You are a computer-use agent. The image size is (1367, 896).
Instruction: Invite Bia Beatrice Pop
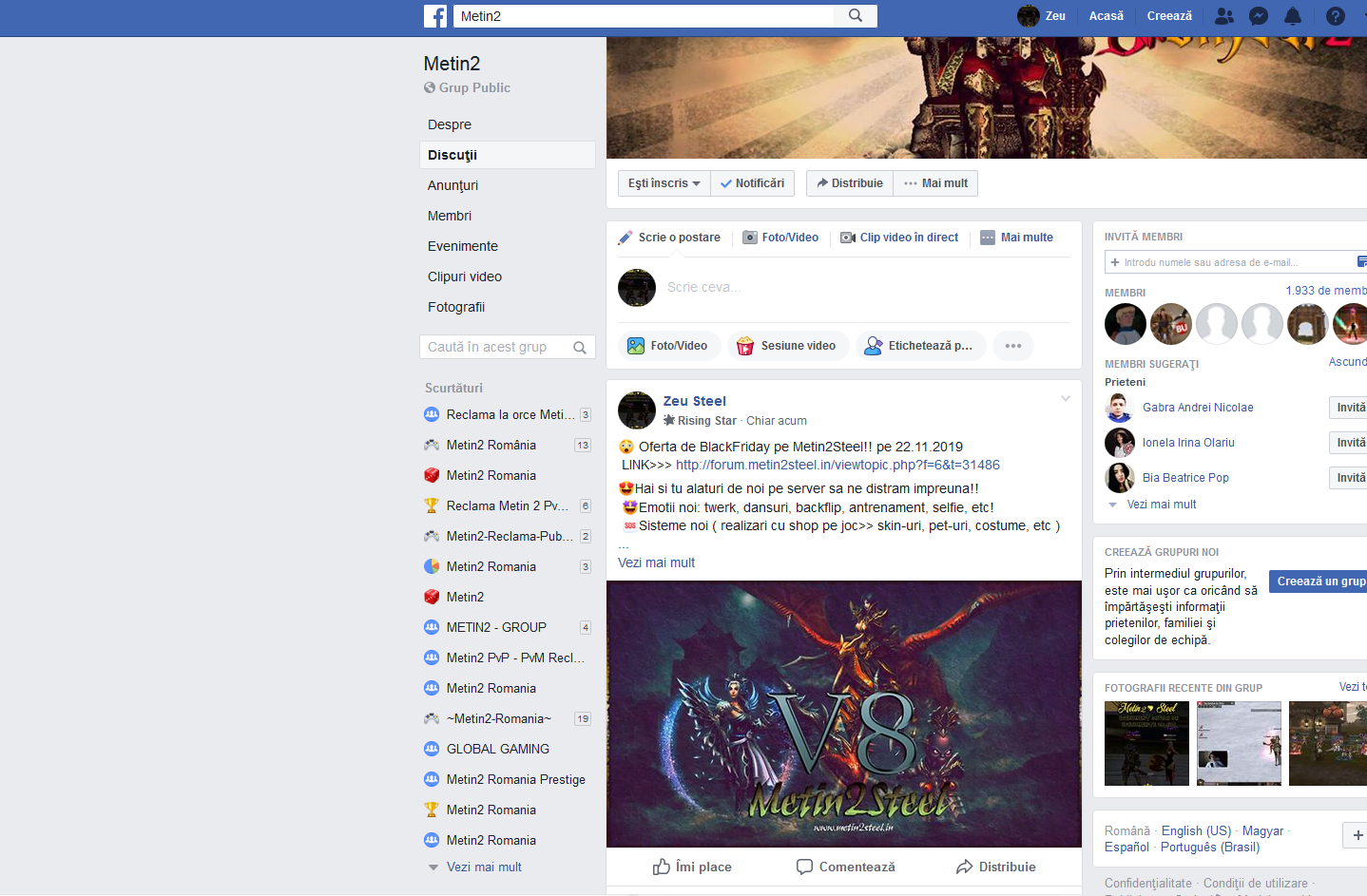click(1348, 478)
